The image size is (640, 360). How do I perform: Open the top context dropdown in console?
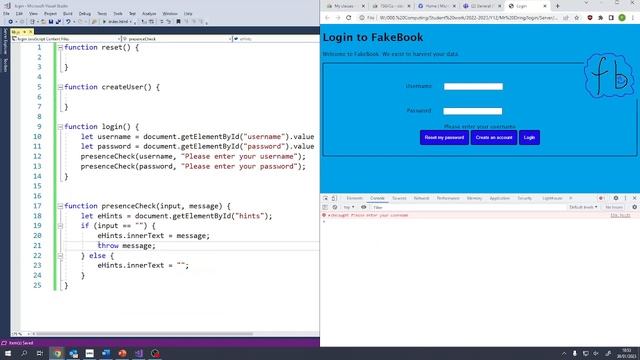coord(349,207)
